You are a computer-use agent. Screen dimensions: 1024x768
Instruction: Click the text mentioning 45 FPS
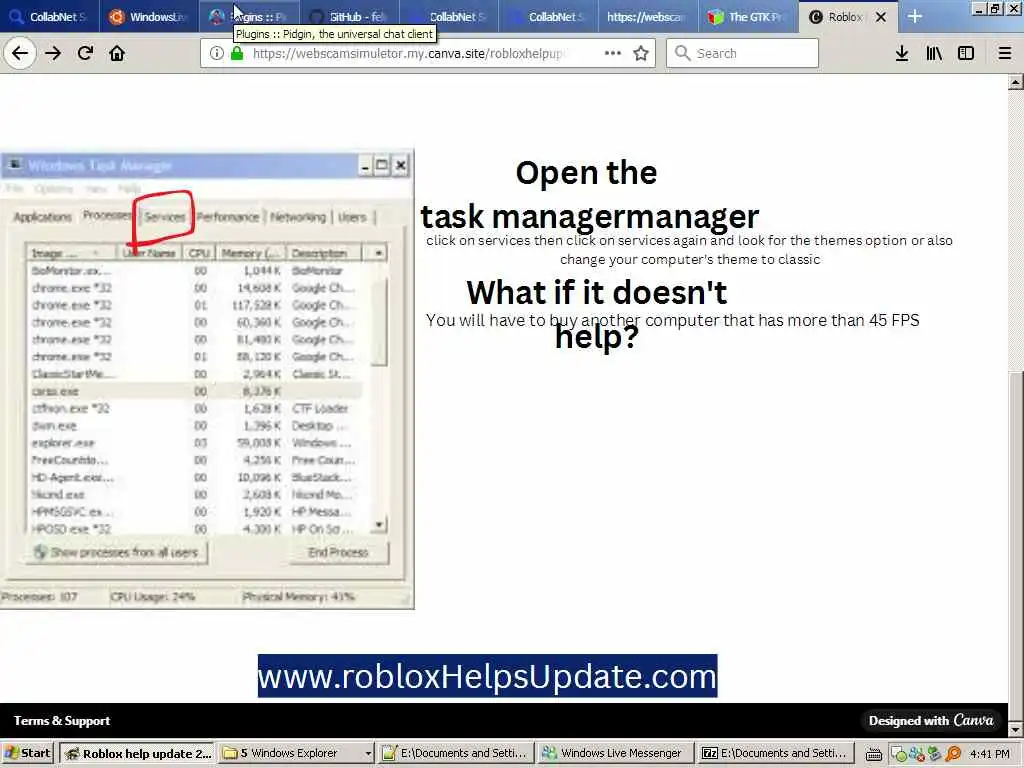[x=673, y=320]
